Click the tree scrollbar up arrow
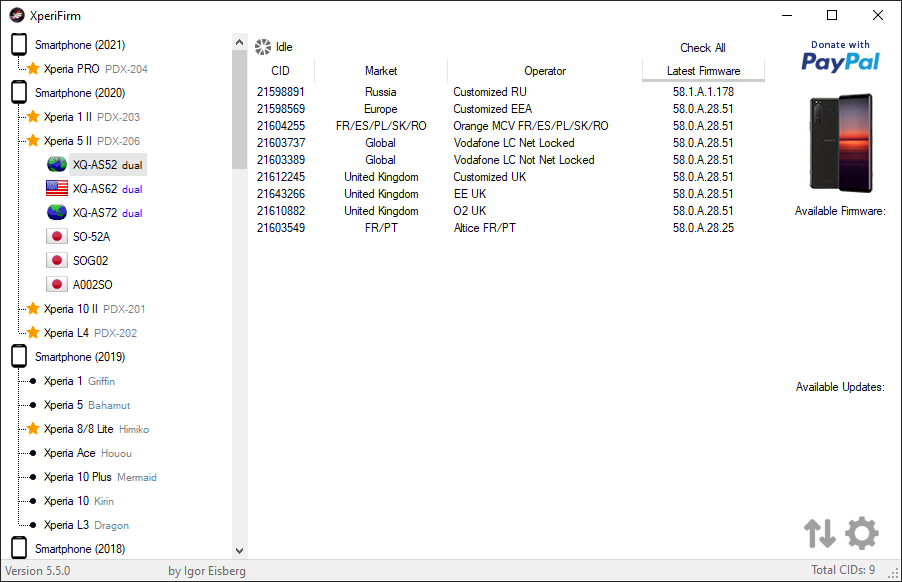The image size is (902, 582). (239, 42)
